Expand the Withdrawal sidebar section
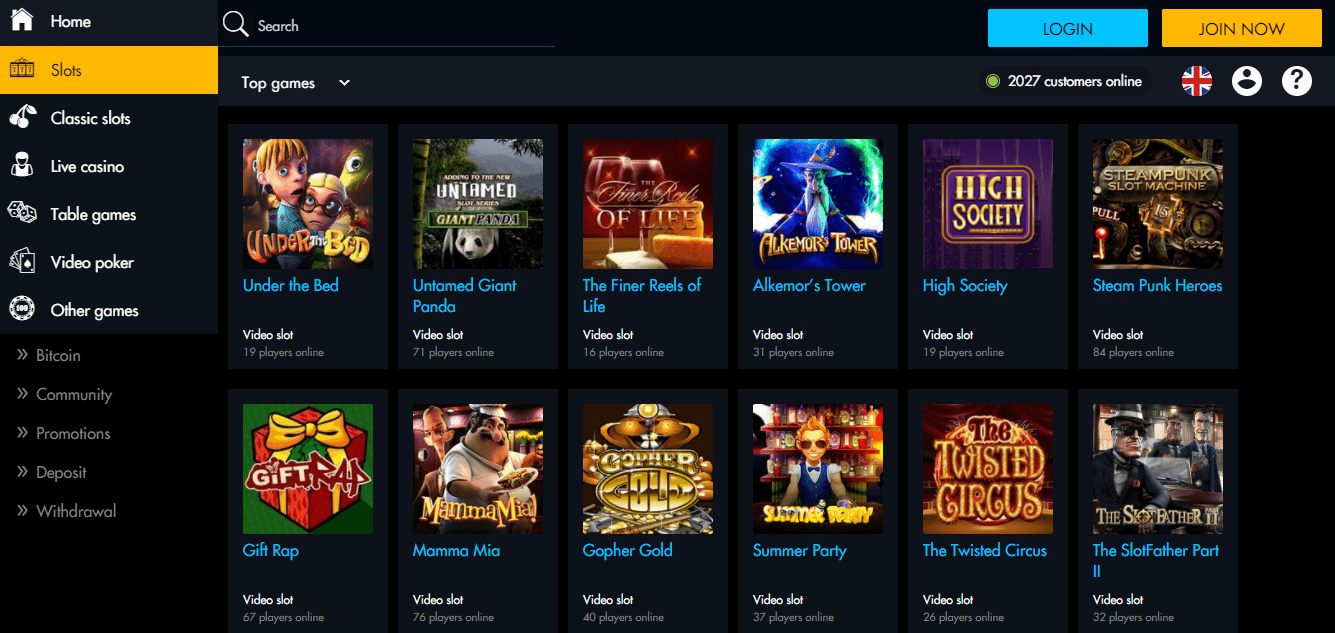This screenshot has width=1335, height=633. point(75,511)
